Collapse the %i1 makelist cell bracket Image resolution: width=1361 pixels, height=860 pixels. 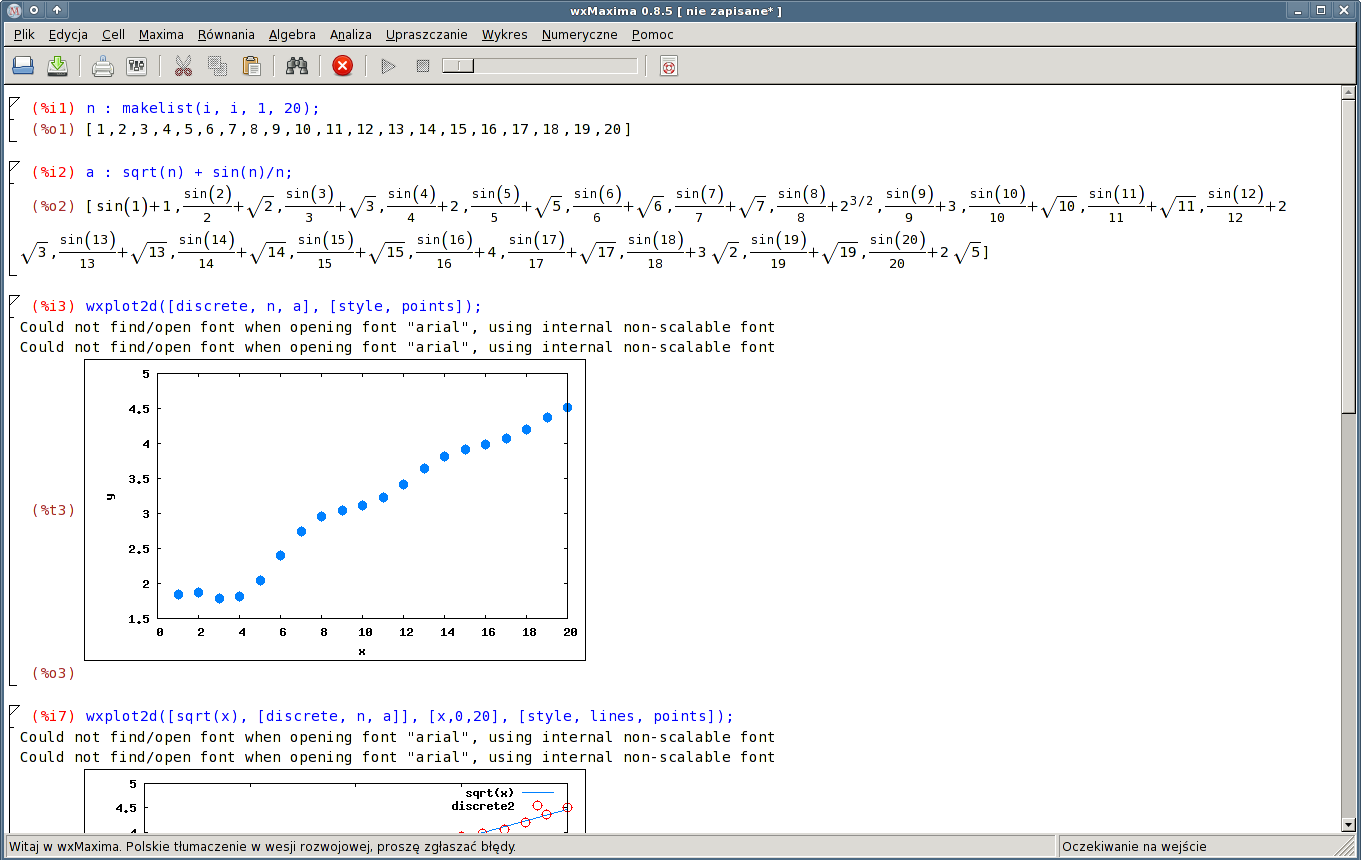pyautogui.click(x=13, y=103)
